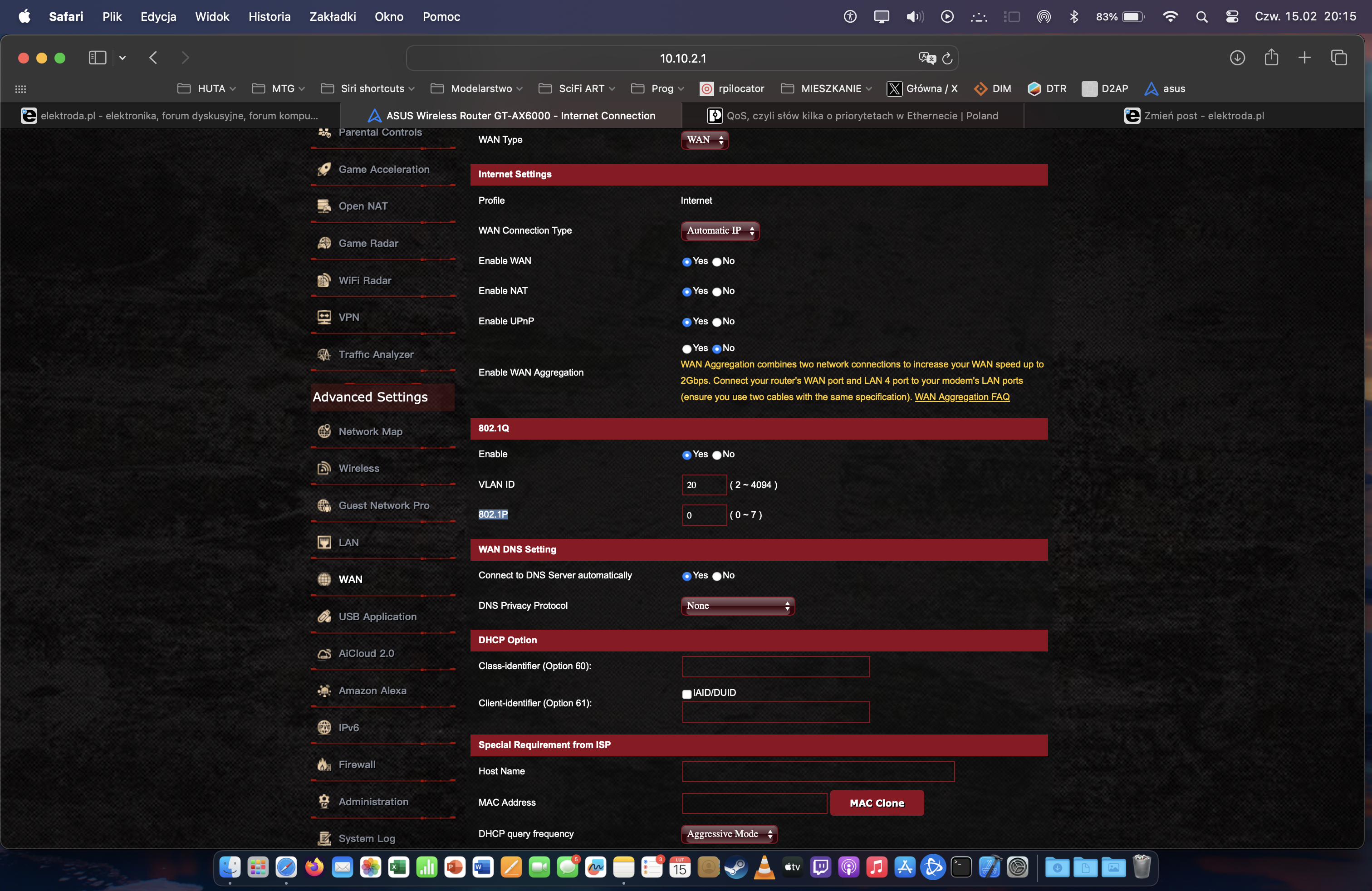Select the Firewall icon in sidebar
1372x891 pixels.
pos(324,765)
